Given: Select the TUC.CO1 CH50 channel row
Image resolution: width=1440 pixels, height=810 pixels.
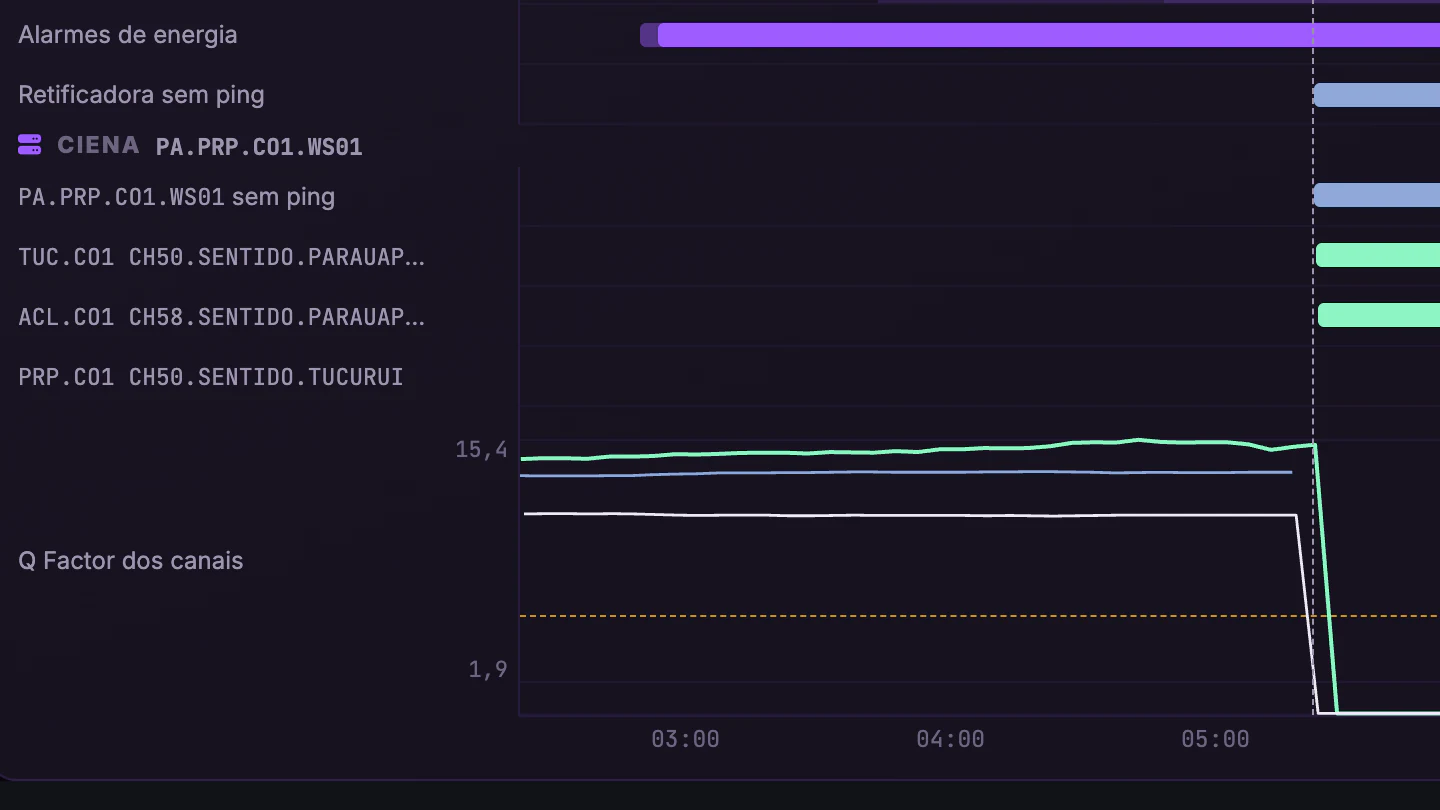Looking at the screenshot, I should click(222, 257).
